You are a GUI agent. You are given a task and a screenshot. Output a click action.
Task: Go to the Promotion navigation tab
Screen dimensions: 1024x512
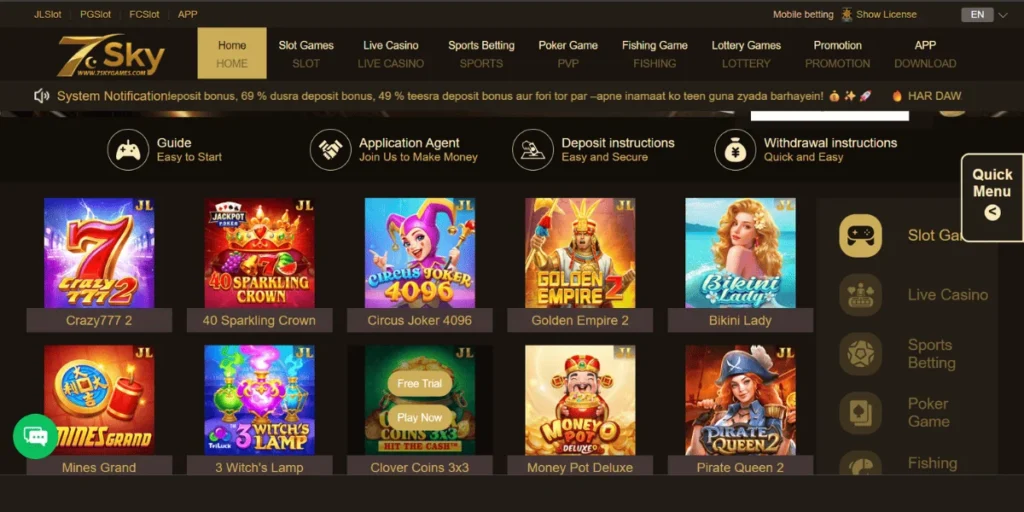(837, 54)
